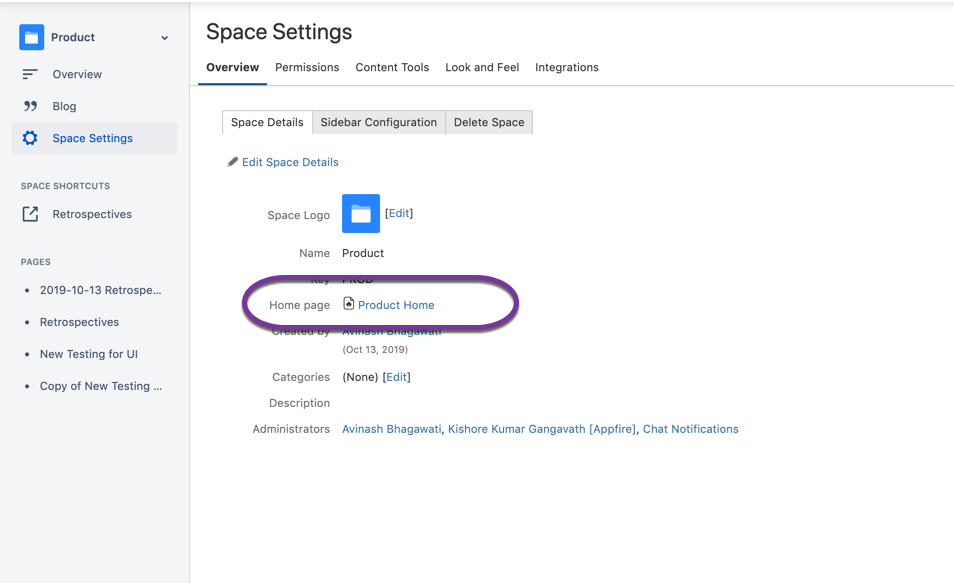Screen dimensions: 954x583
Task: Open the Content Tools tab
Action: click(x=392, y=68)
